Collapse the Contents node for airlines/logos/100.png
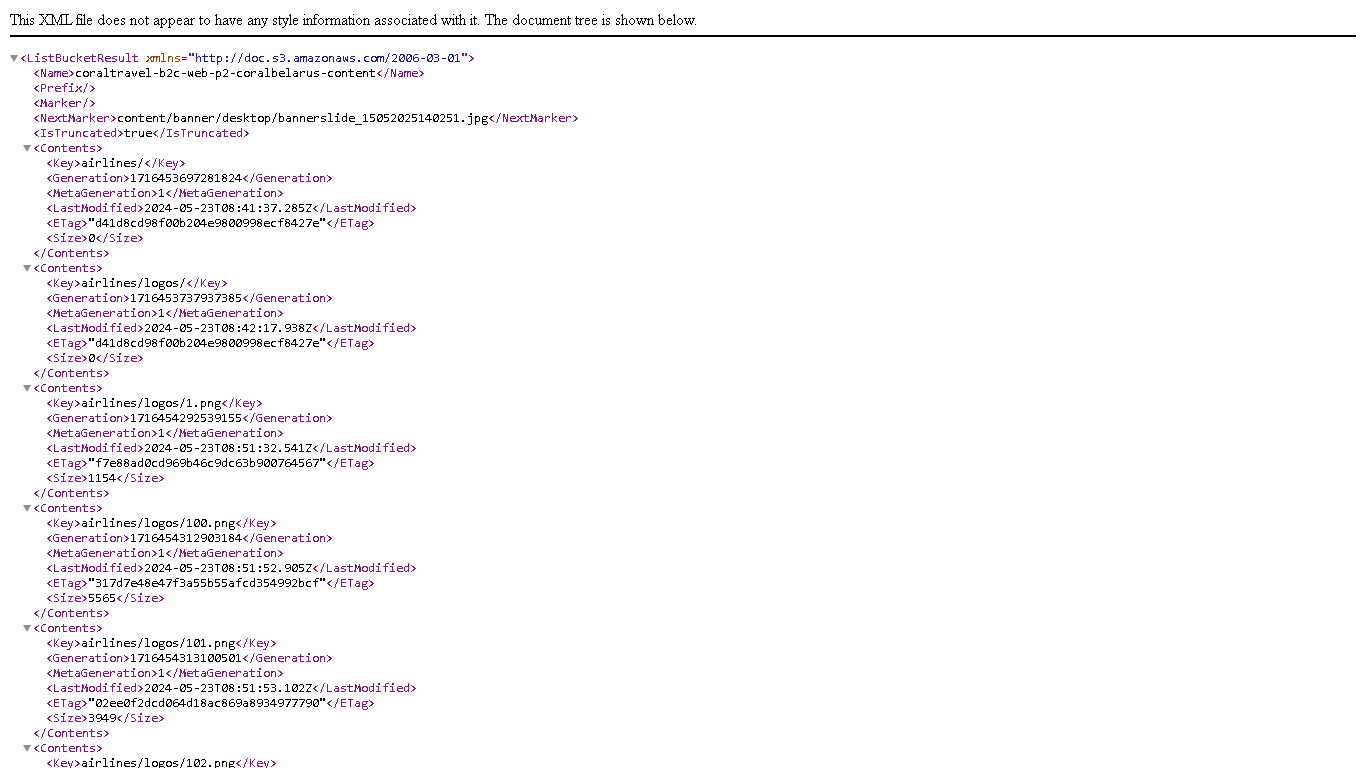Image resolution: width=1366 pixels, height=768 pixels. pos(28,508)
